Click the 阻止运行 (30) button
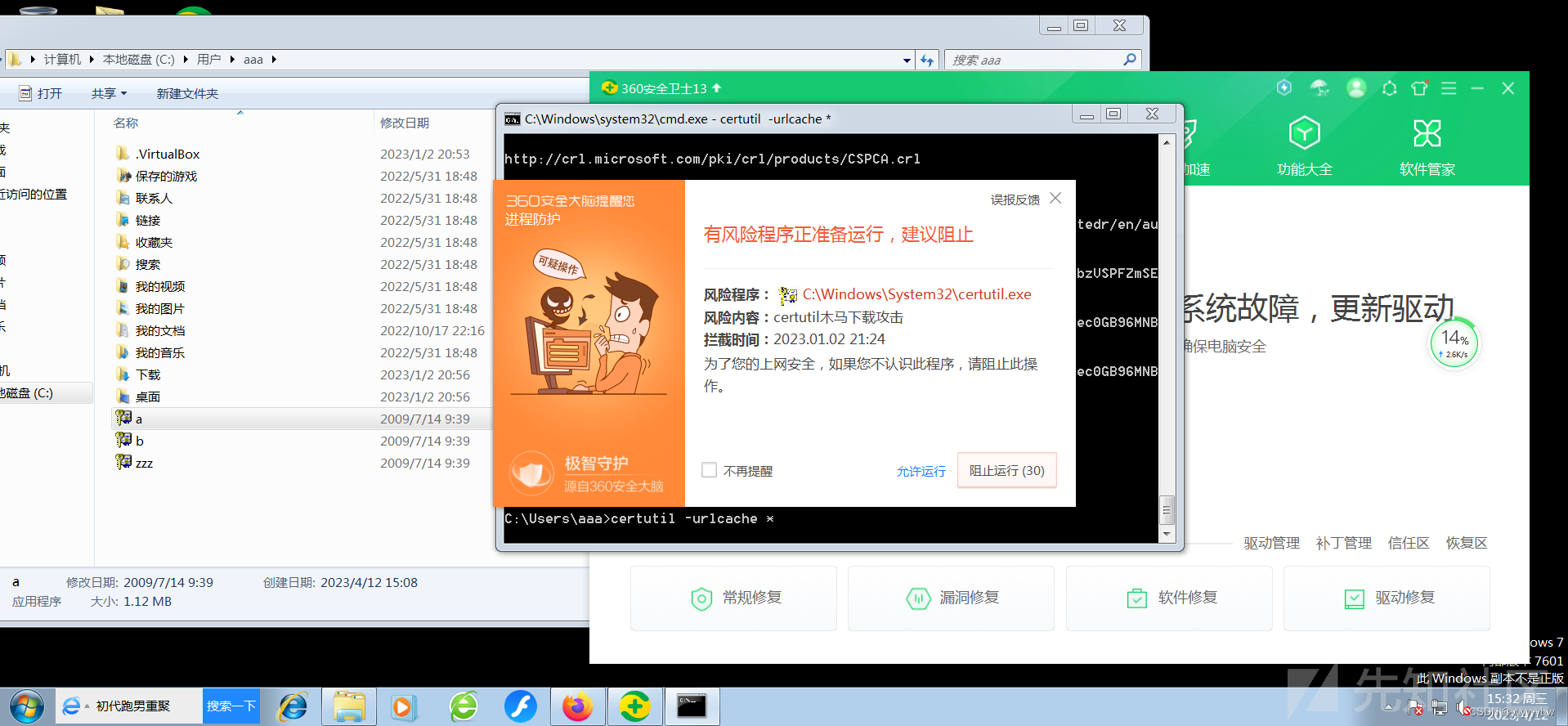This screenshot has width=1568, height=726. tap(1006, 470)
